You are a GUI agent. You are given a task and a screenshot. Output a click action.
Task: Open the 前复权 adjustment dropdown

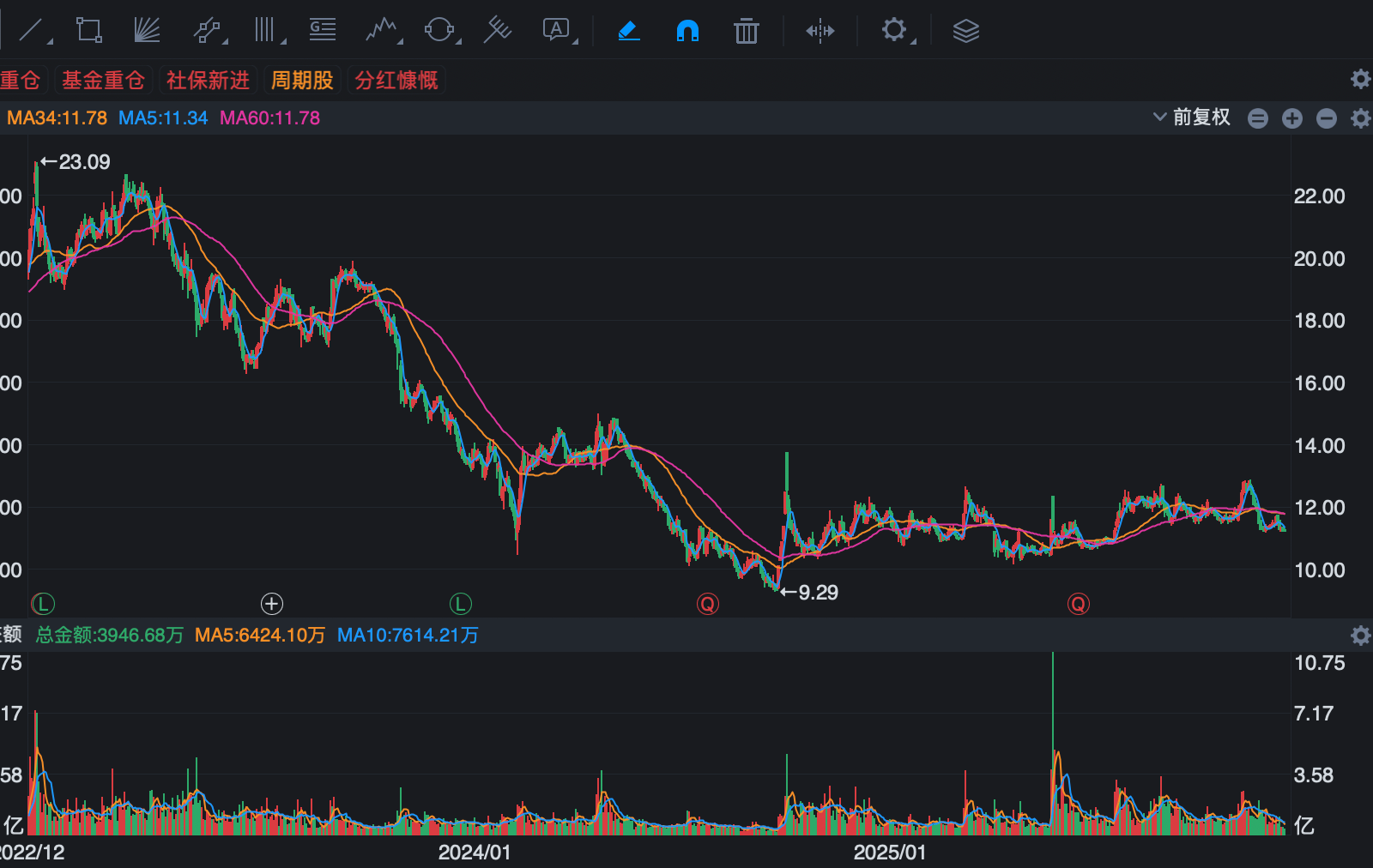(x=1197, y=118)
